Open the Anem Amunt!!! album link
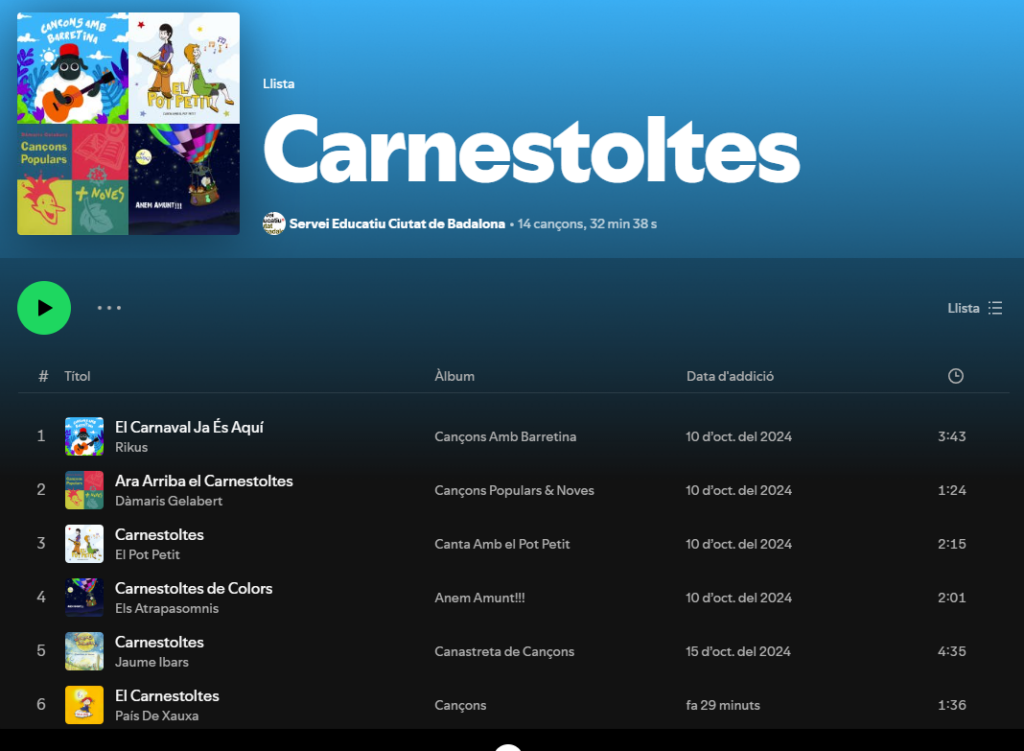The height and width of the screenshot is (751, 1024). tap(479, 598)
